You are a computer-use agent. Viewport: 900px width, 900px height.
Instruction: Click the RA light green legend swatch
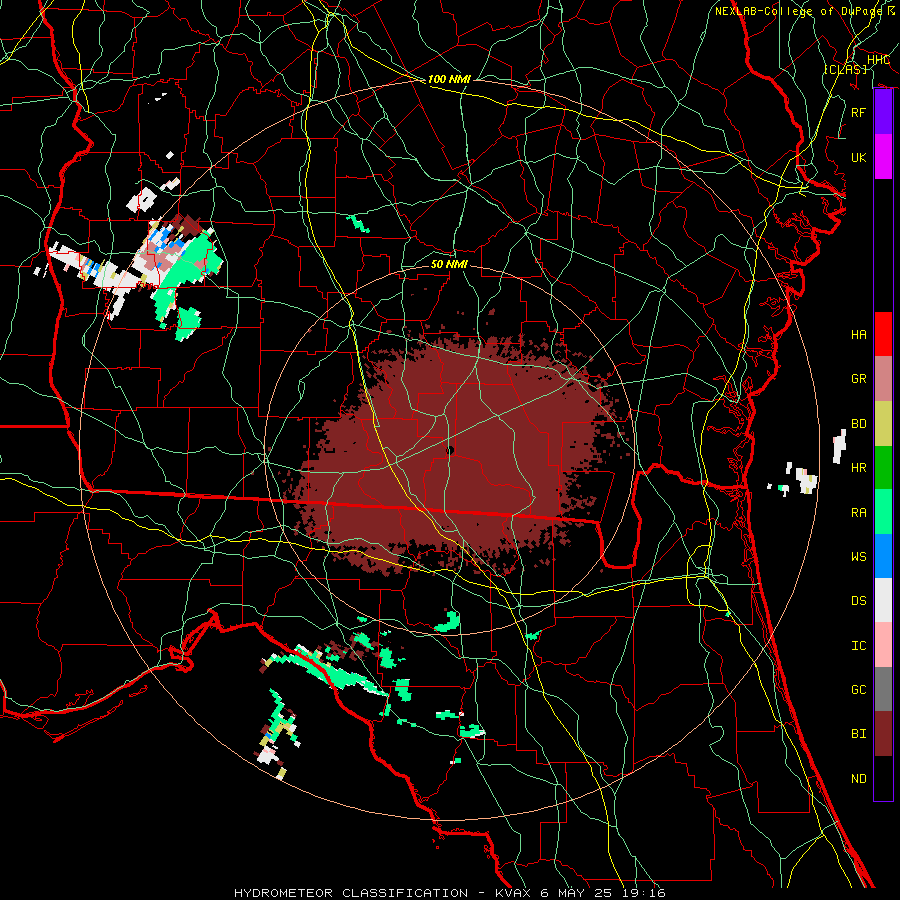pyautogui.click(x=883, y=512)
